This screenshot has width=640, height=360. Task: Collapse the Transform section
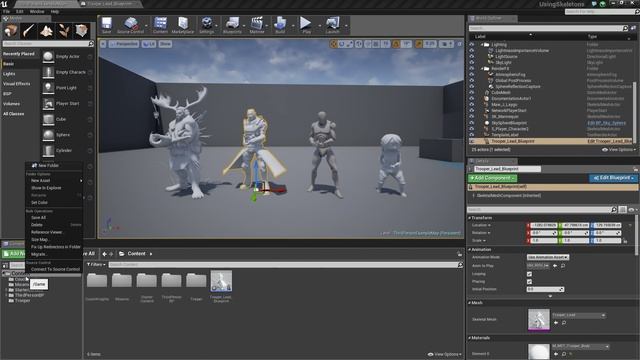(x=469, y=218)
